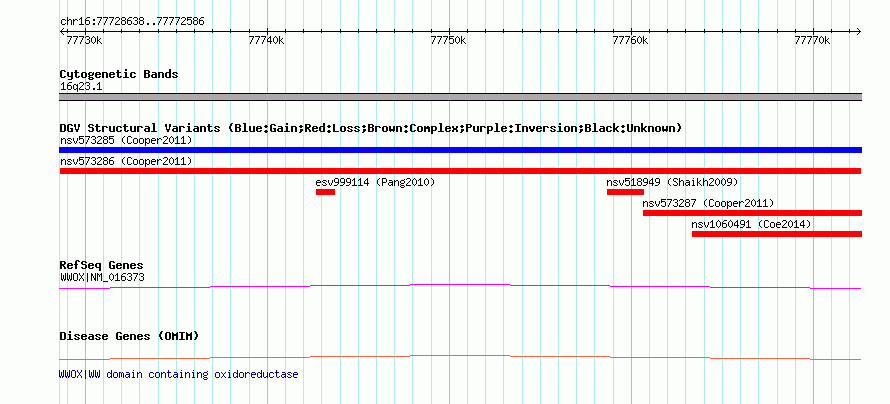This screenshot has height=404, width=890.
Task: Click the 16q23.1 band label
Action: pyautogui.click(x=81, y=87)
